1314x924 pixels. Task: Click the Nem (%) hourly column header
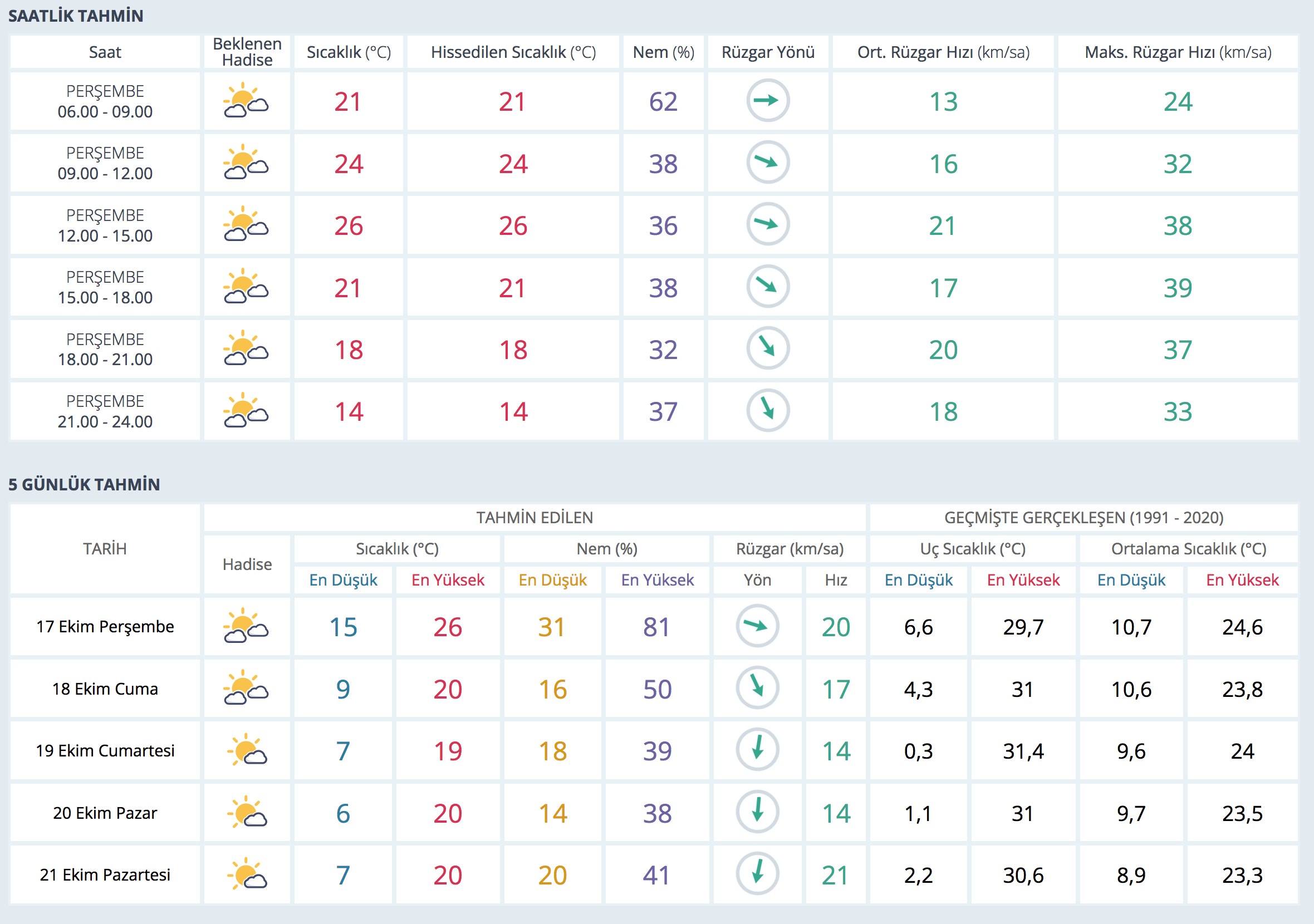pyautogui.click(x=663, y=52)
